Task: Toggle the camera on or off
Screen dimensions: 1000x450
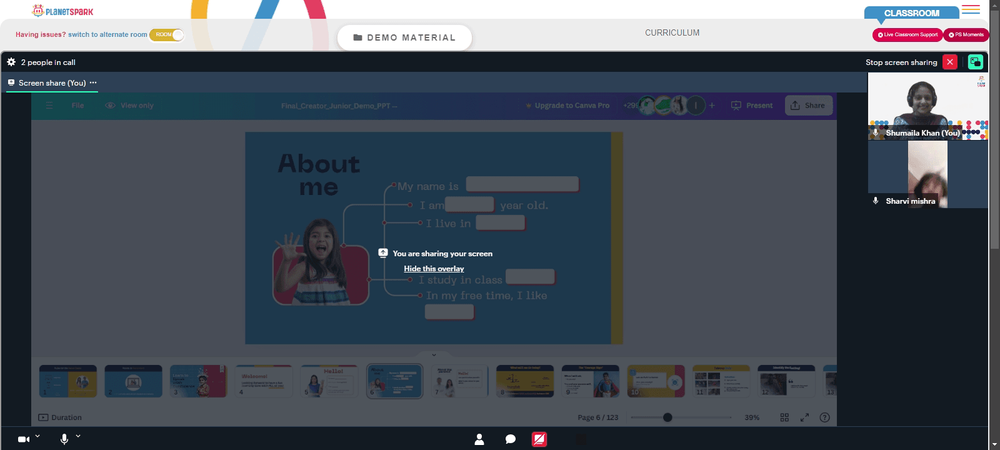Action: 24,440
